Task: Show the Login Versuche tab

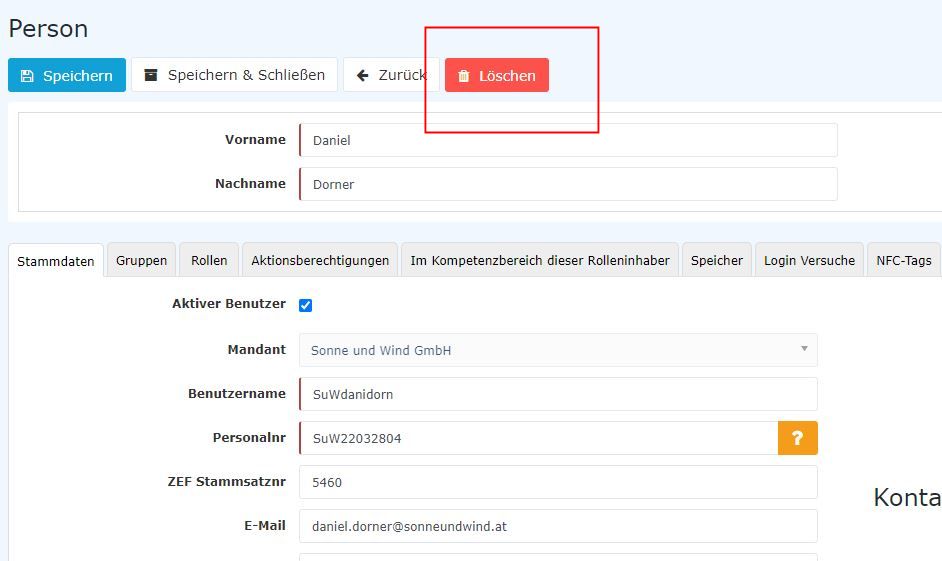Action: 809,260
